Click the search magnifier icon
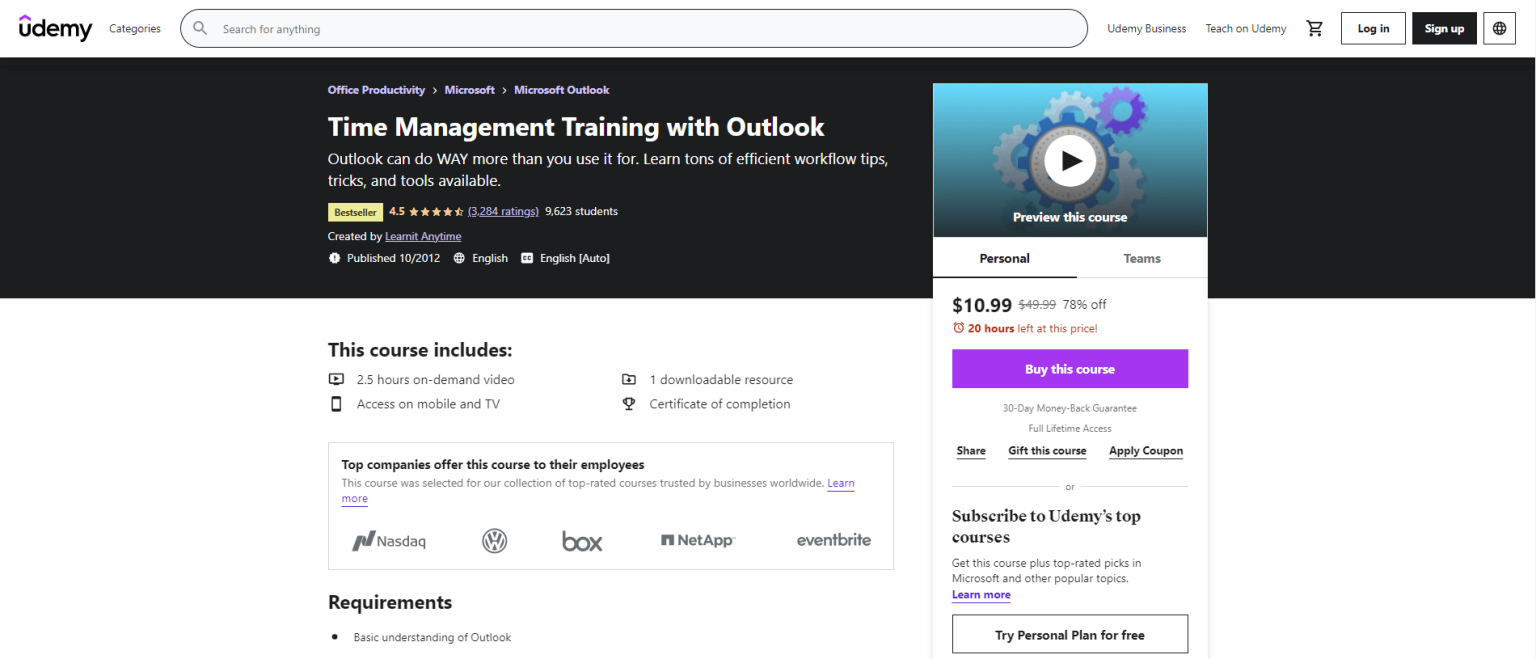 tap(200, 28)
